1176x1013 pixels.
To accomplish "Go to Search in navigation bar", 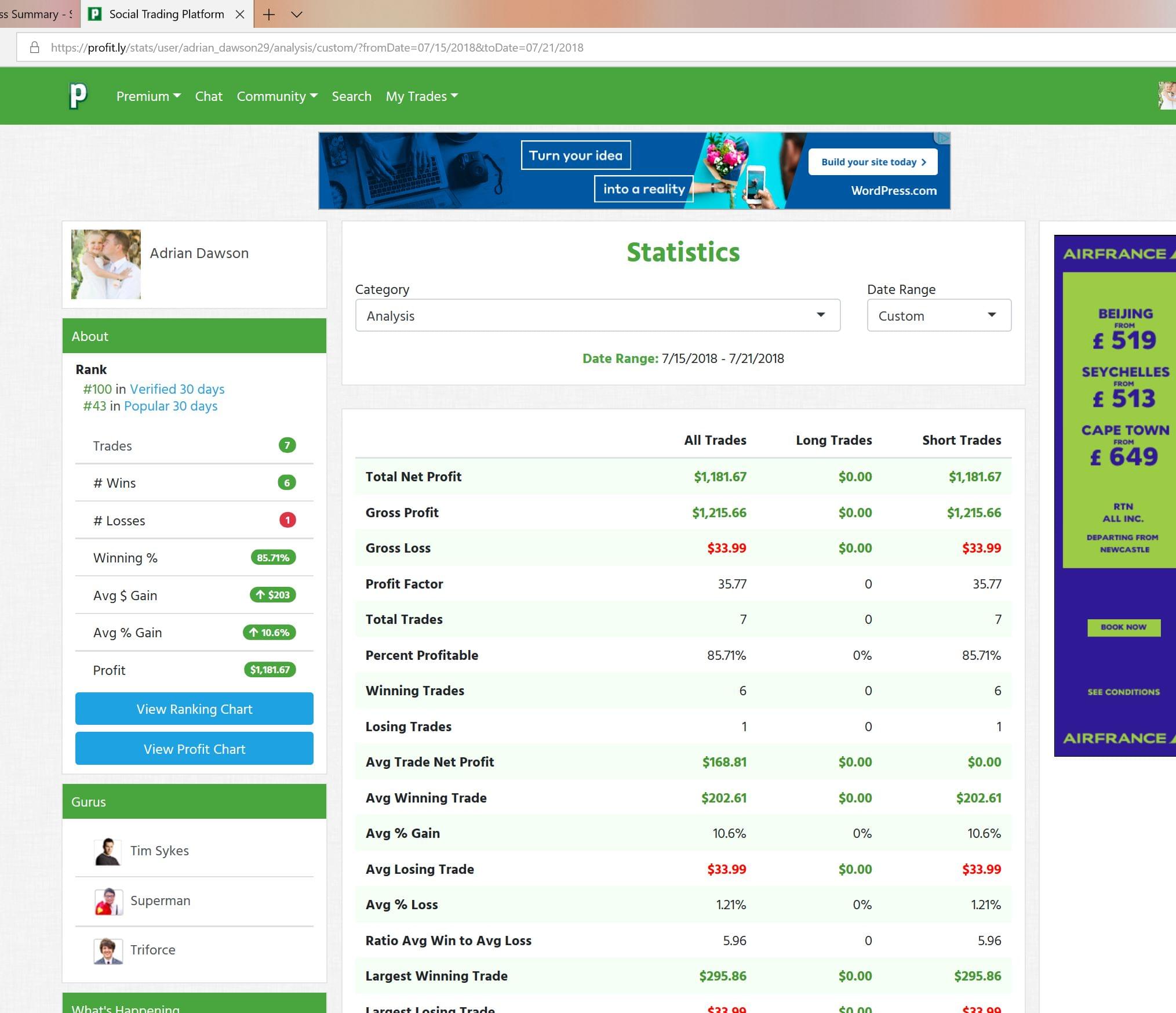I will click(x=351, y=96).
